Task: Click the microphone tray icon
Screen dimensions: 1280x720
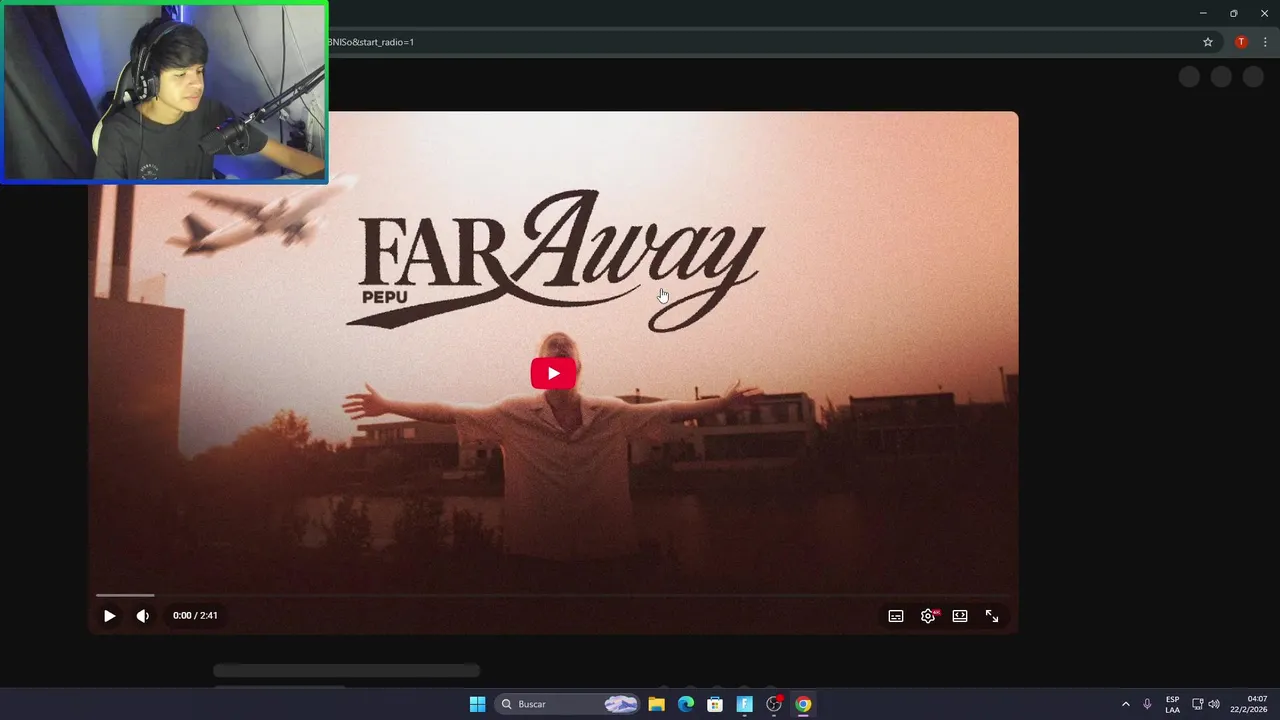Action: coord(1147,704)
